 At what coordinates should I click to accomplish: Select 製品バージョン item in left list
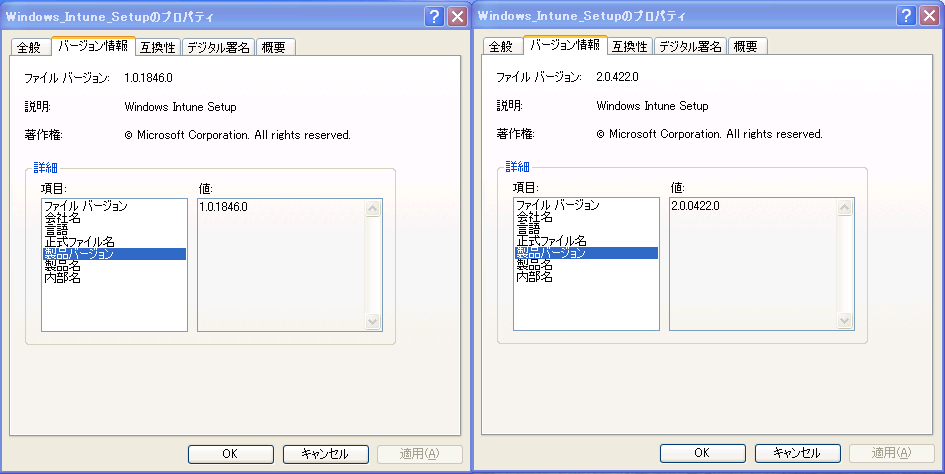[x=115, y=254]
